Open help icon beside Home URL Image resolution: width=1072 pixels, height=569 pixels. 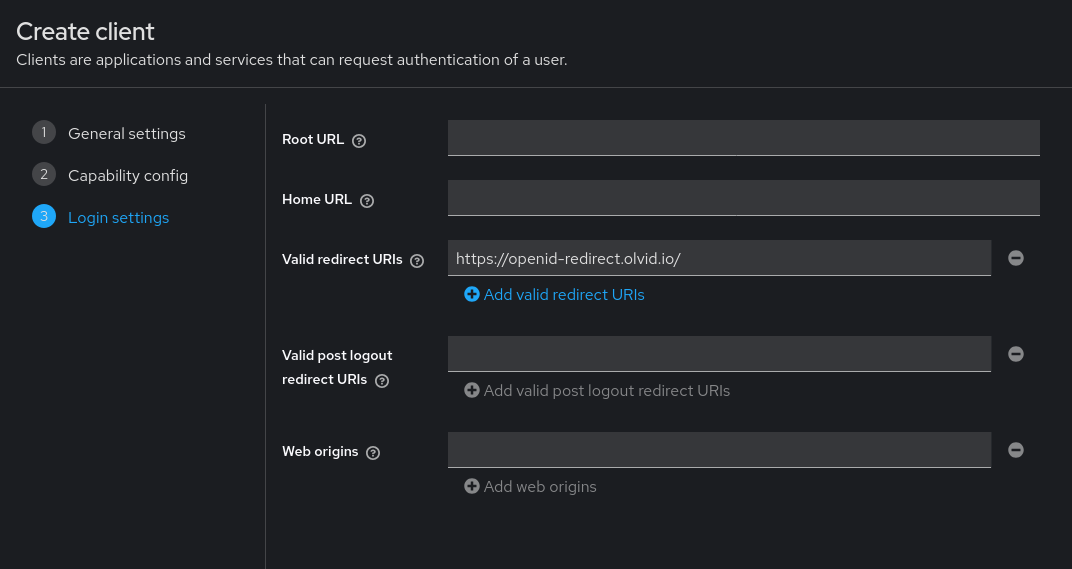pyautogui.click(x=367, y=201)
